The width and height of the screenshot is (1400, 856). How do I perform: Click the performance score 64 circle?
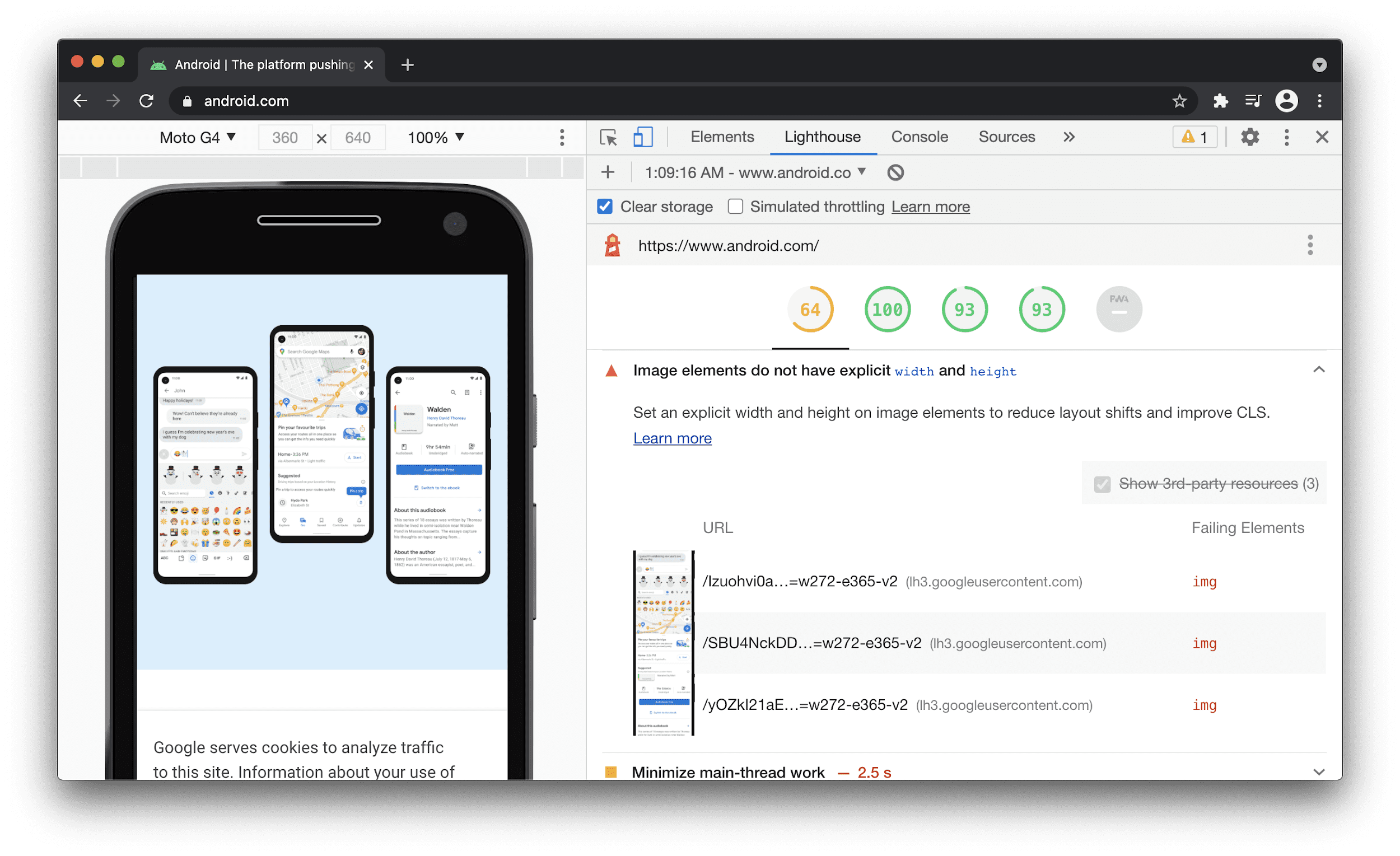click(x=810, y=308)
